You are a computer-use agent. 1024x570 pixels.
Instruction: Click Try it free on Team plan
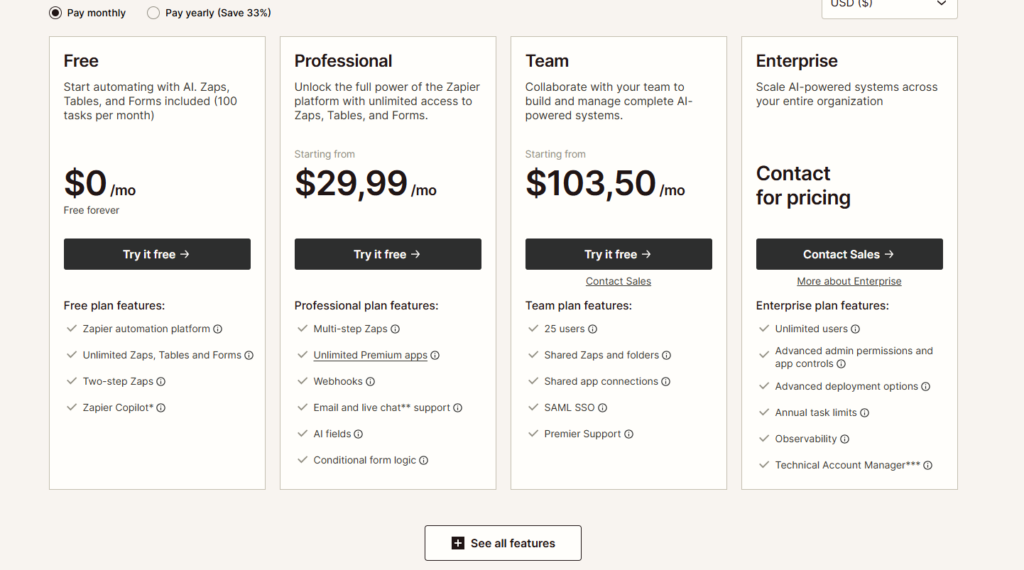(618, 254)
